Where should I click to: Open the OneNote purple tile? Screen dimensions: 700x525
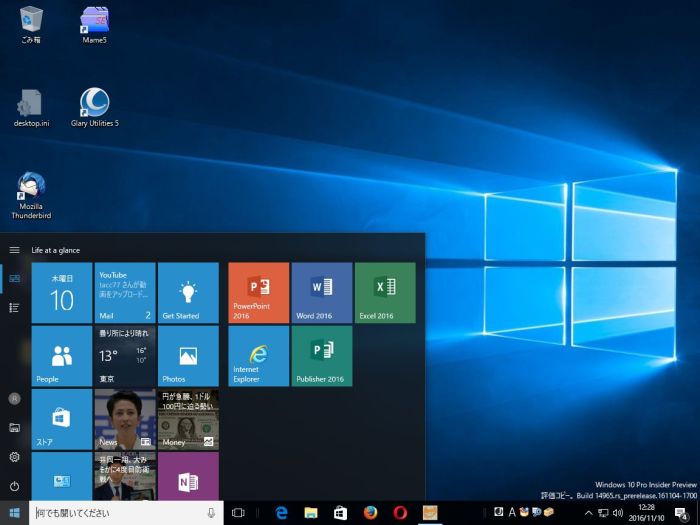point(188,477)
